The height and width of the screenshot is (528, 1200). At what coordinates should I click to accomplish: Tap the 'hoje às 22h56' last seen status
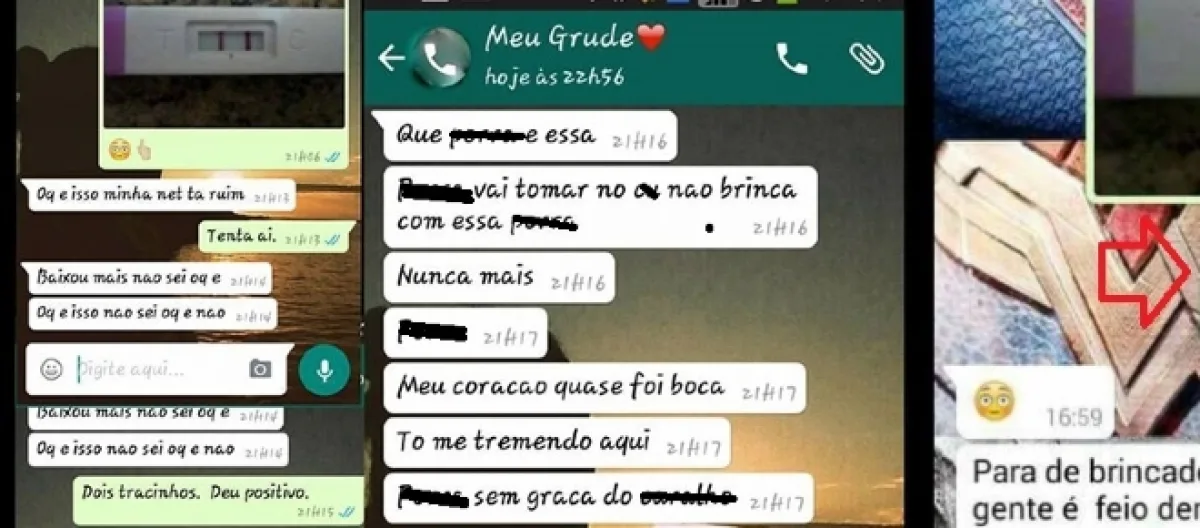tap(554, 77)
